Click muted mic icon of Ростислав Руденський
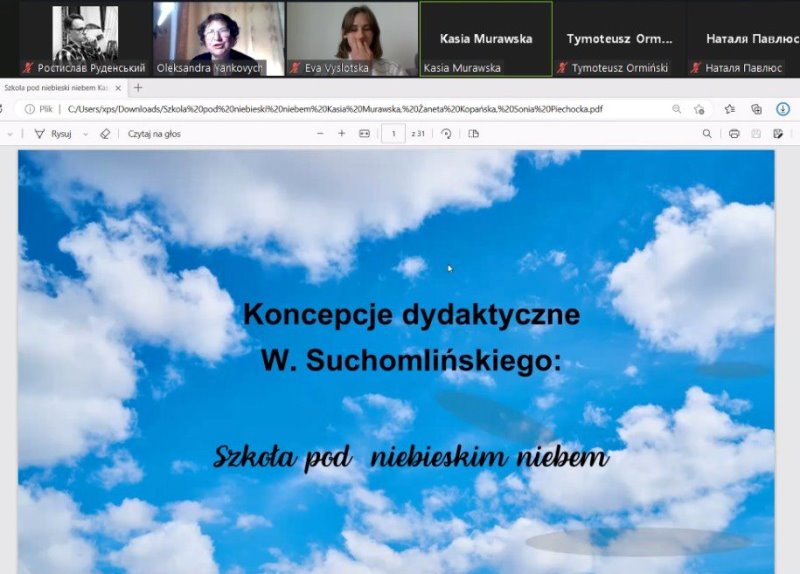The height and width of the screenshot is (574, 800). coord(29,68)
